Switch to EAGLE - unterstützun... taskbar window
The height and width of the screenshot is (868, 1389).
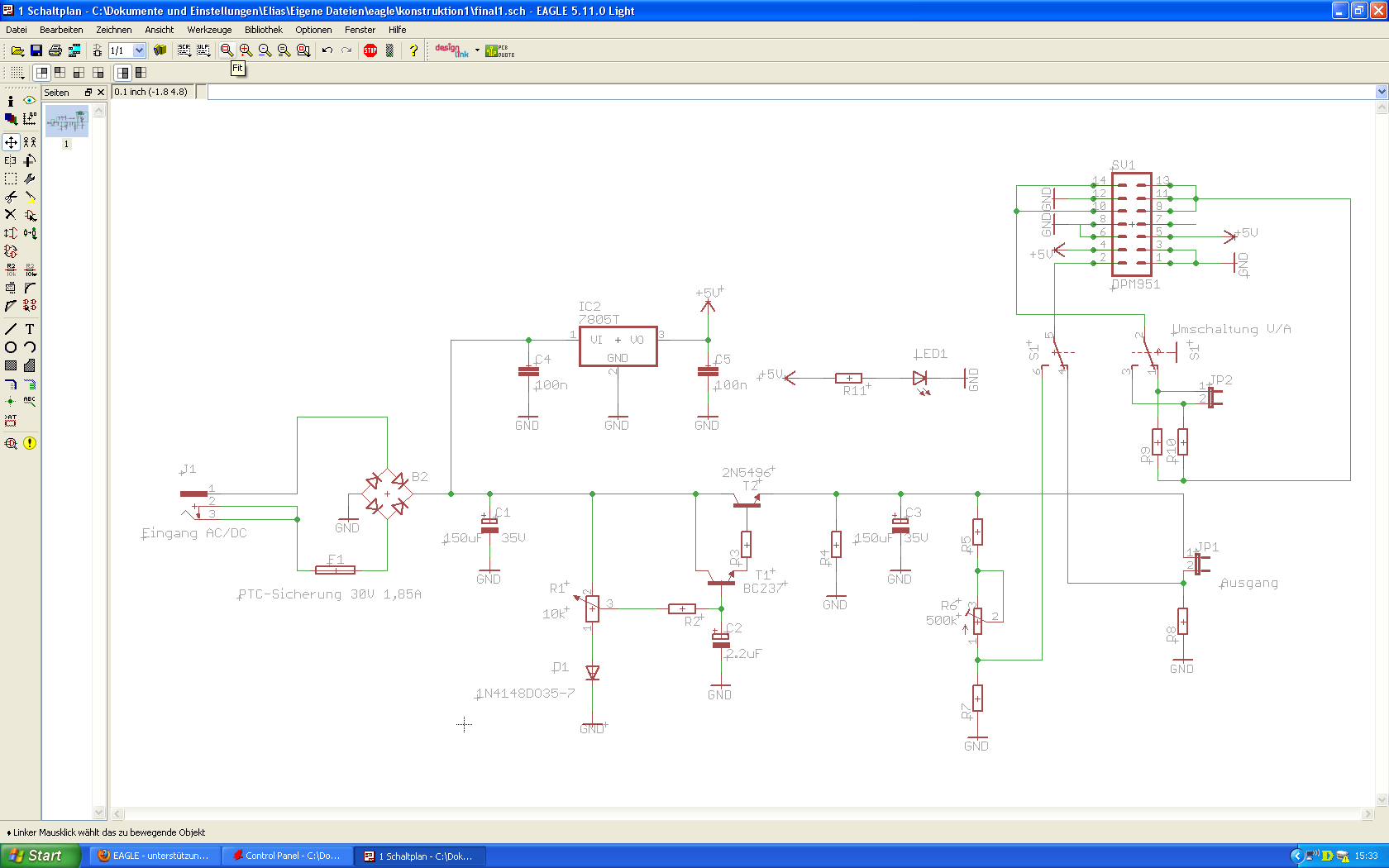click(x=154, y=856)
